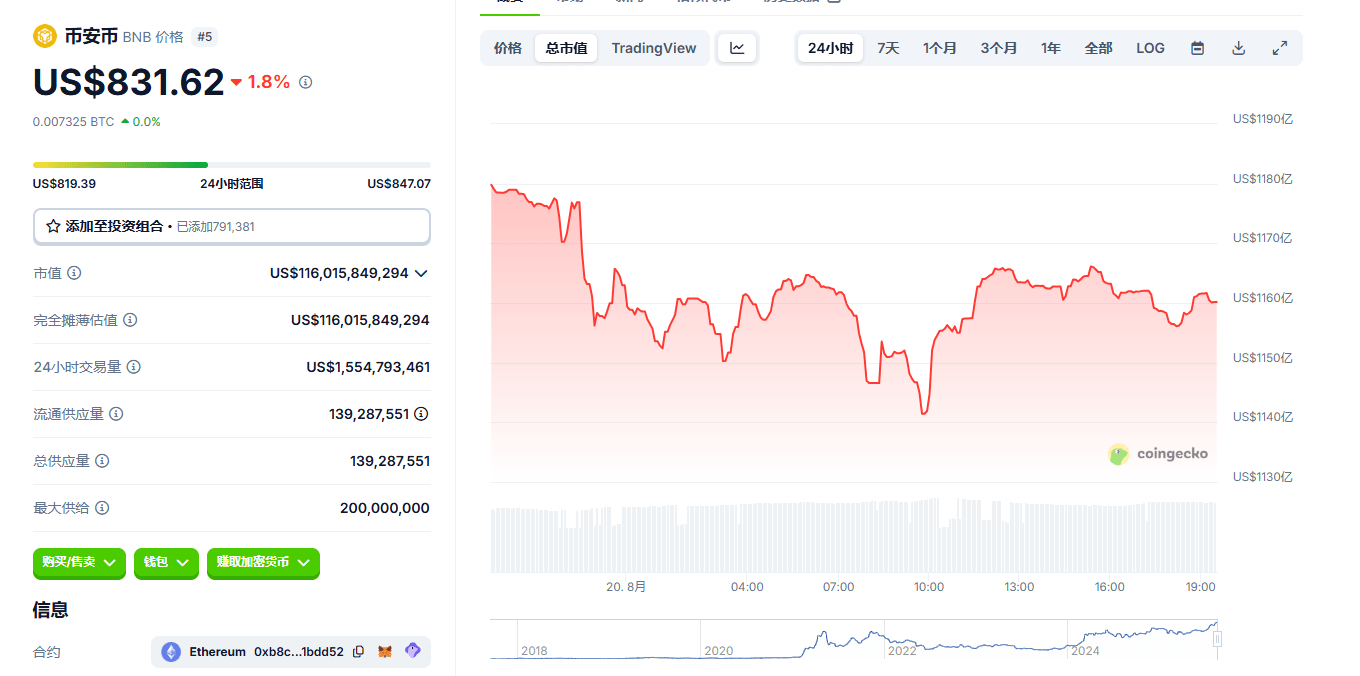Image resolution: width=1360 pixels, height=676 pixels.
Task: Select the 24小时 time range
Action: (x=830, y=48)
